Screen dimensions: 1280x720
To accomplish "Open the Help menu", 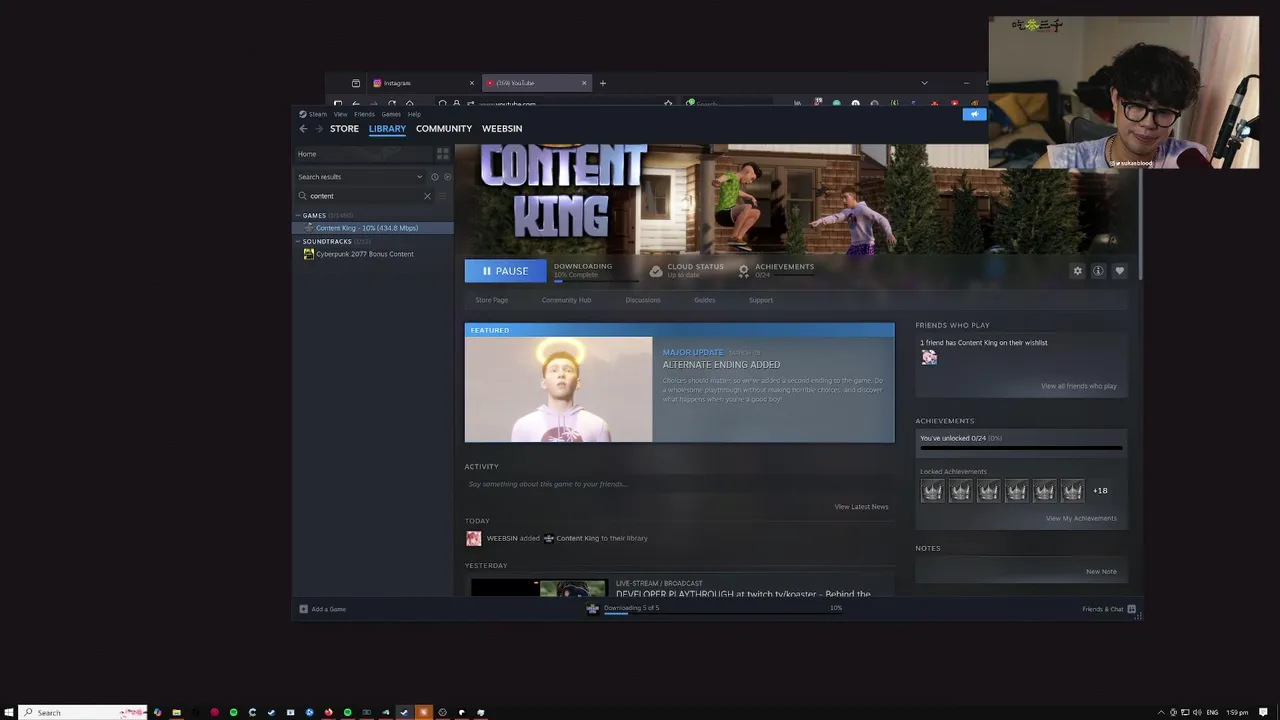I will (414, 114).
